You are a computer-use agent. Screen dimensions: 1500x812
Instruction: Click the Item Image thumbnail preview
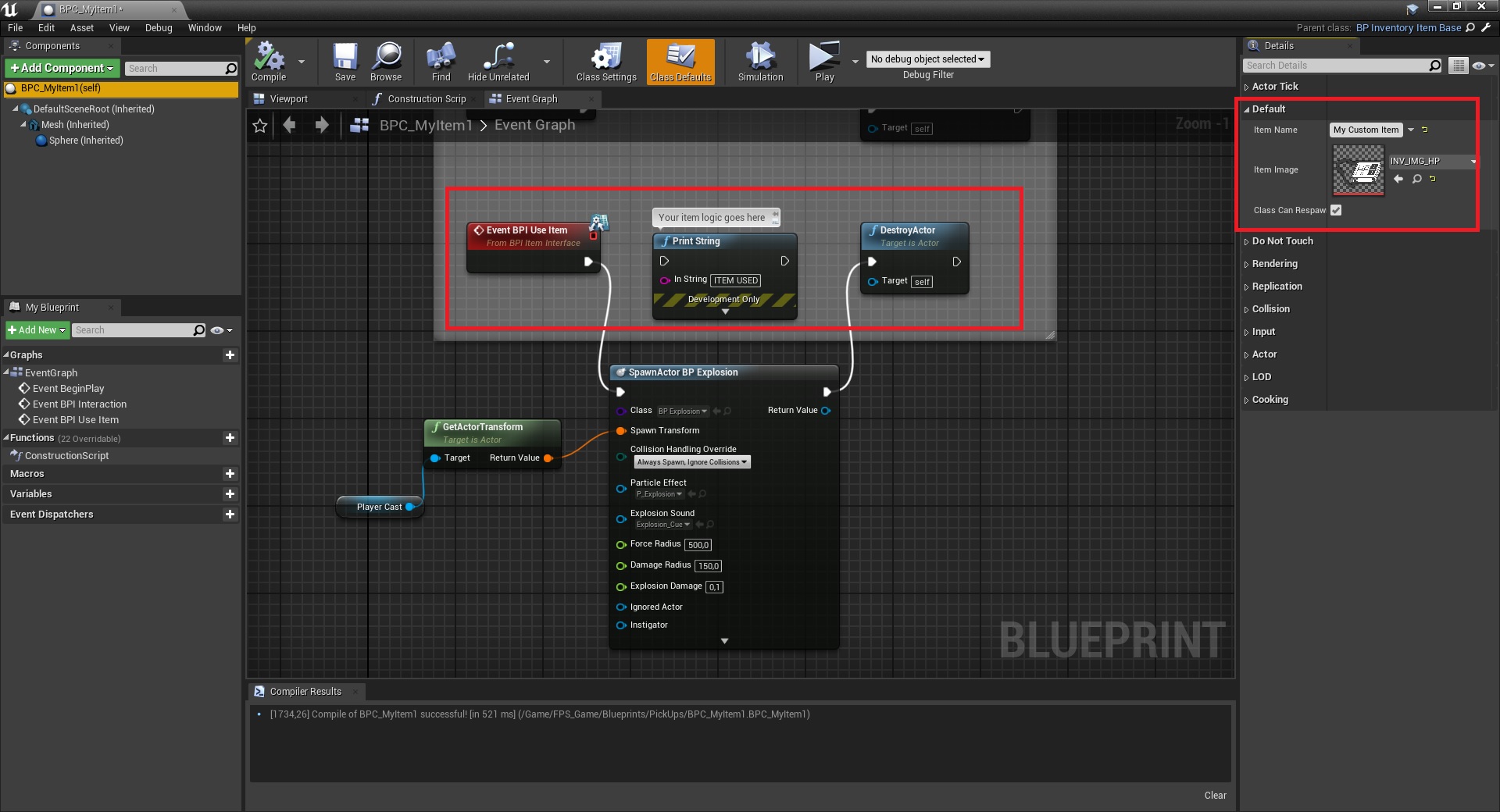tap(1358, 170)
